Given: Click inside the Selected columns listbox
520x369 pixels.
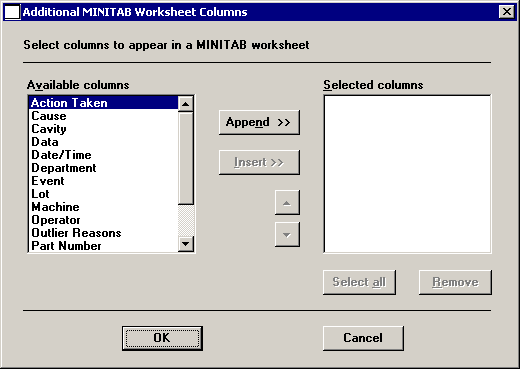Looking at the screenshot, I should point(407,174).
